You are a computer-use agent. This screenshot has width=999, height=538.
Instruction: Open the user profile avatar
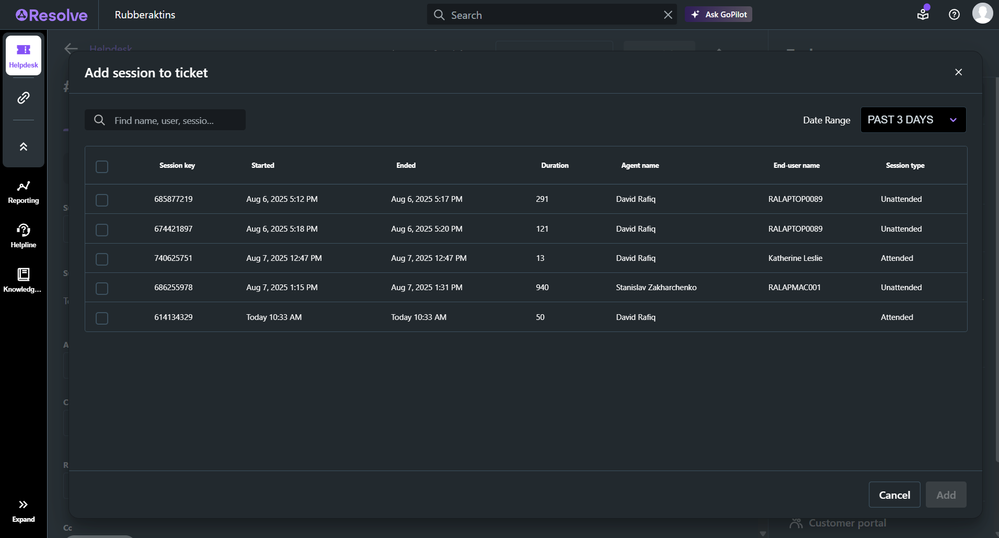[982, 14]
